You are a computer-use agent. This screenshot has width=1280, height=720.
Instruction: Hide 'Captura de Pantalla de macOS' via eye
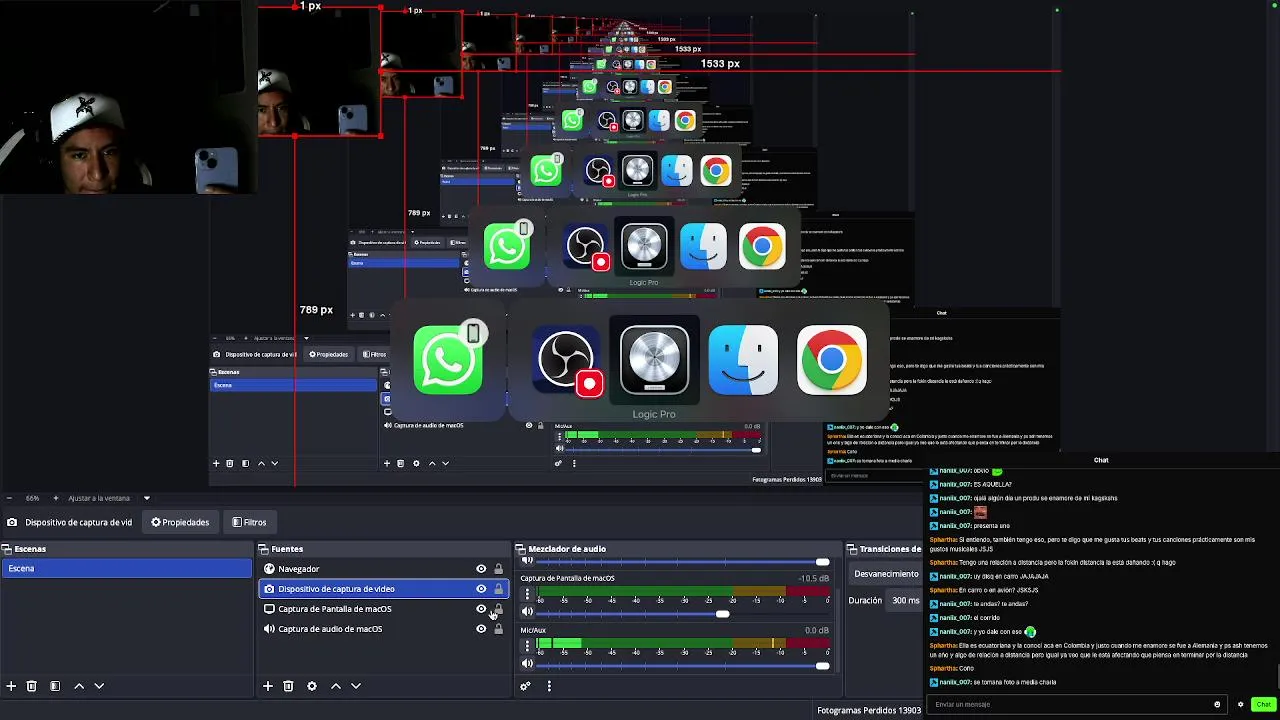tap(481, 609)
